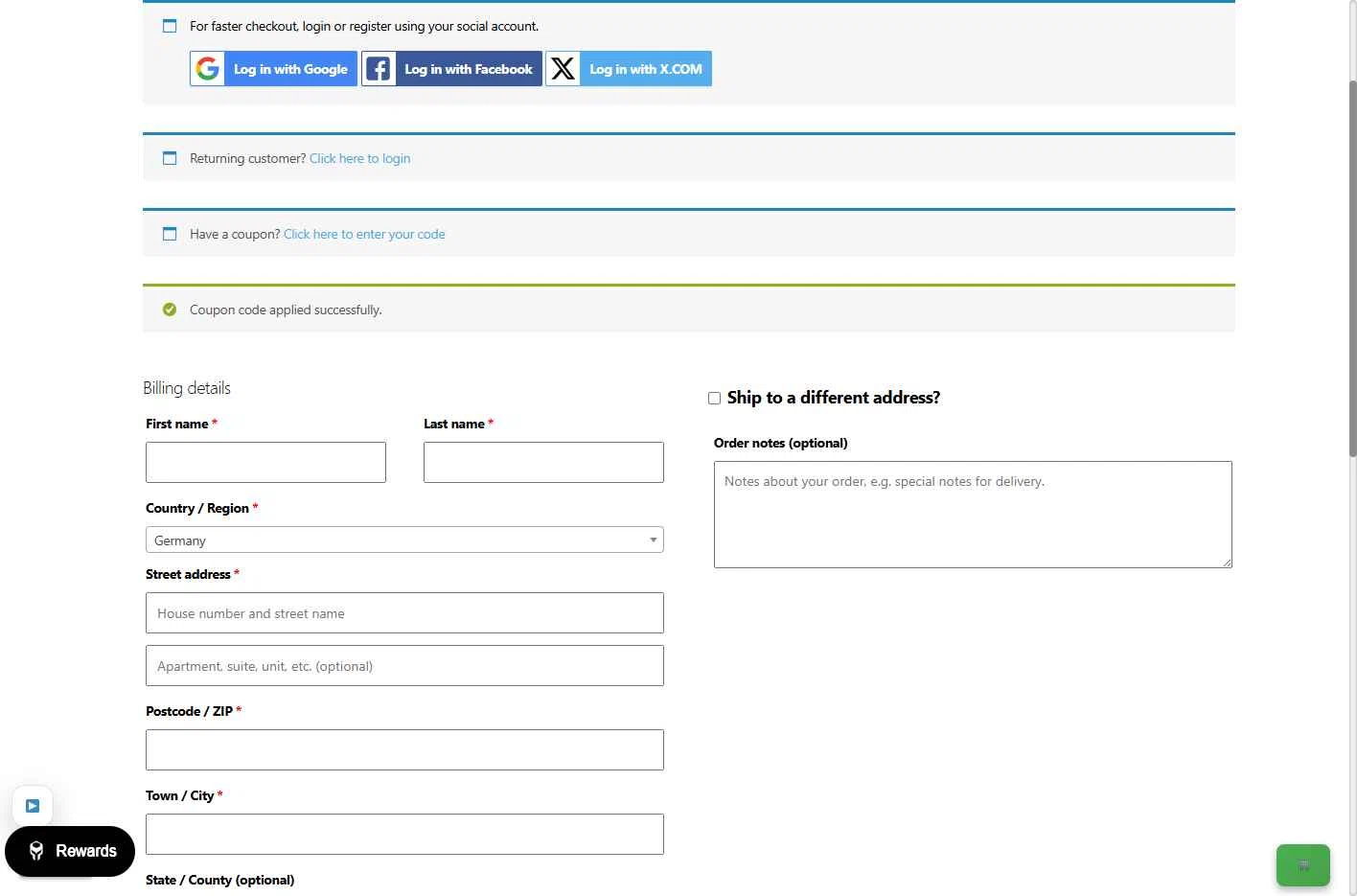Click 'Order notes (optional)' label

click(x=781, y=443)
